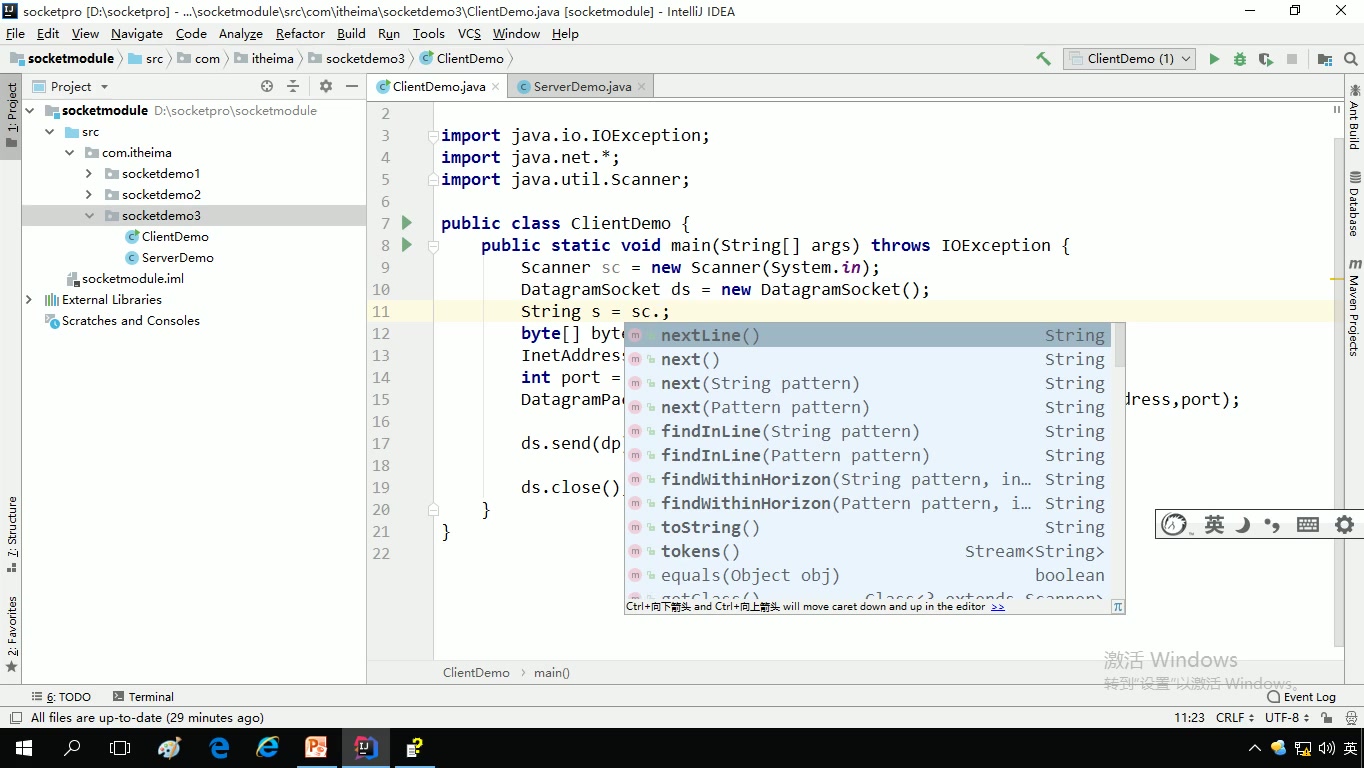Switch to ServerDemo.java tab
Screen dimensions: 1364x768
coord(582,87)
